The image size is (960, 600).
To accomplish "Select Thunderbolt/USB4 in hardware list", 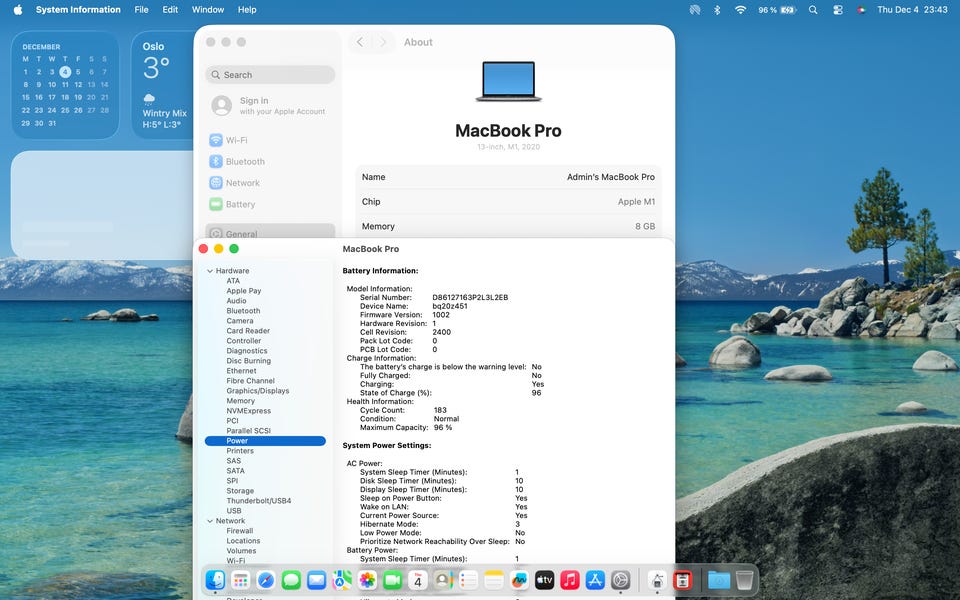I will [x=258, y=501].
